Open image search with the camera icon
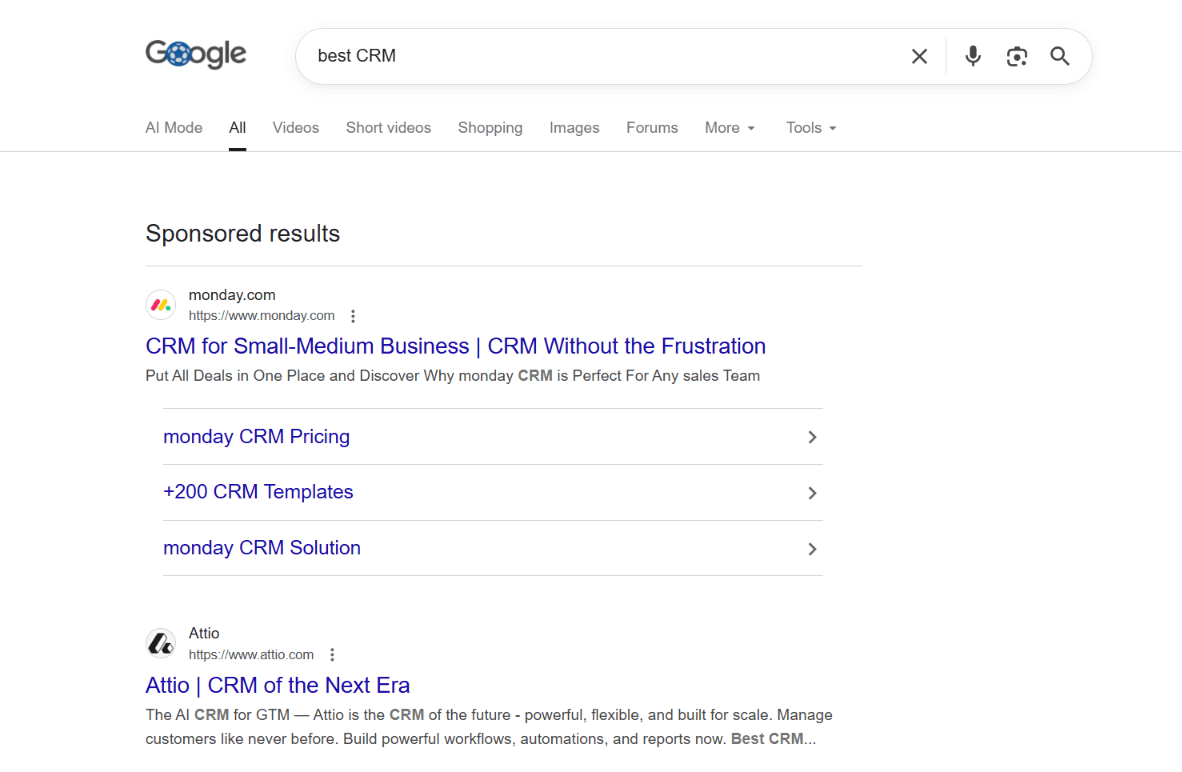The width and height of the screenshot is (1182, 772). [1016, 57]
